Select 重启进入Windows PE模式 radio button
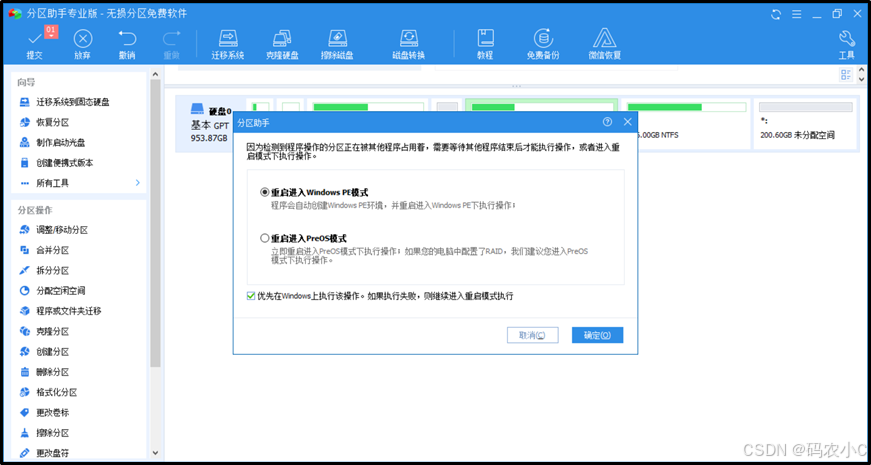This screenshot has width=871, height=465. point(264,193)
